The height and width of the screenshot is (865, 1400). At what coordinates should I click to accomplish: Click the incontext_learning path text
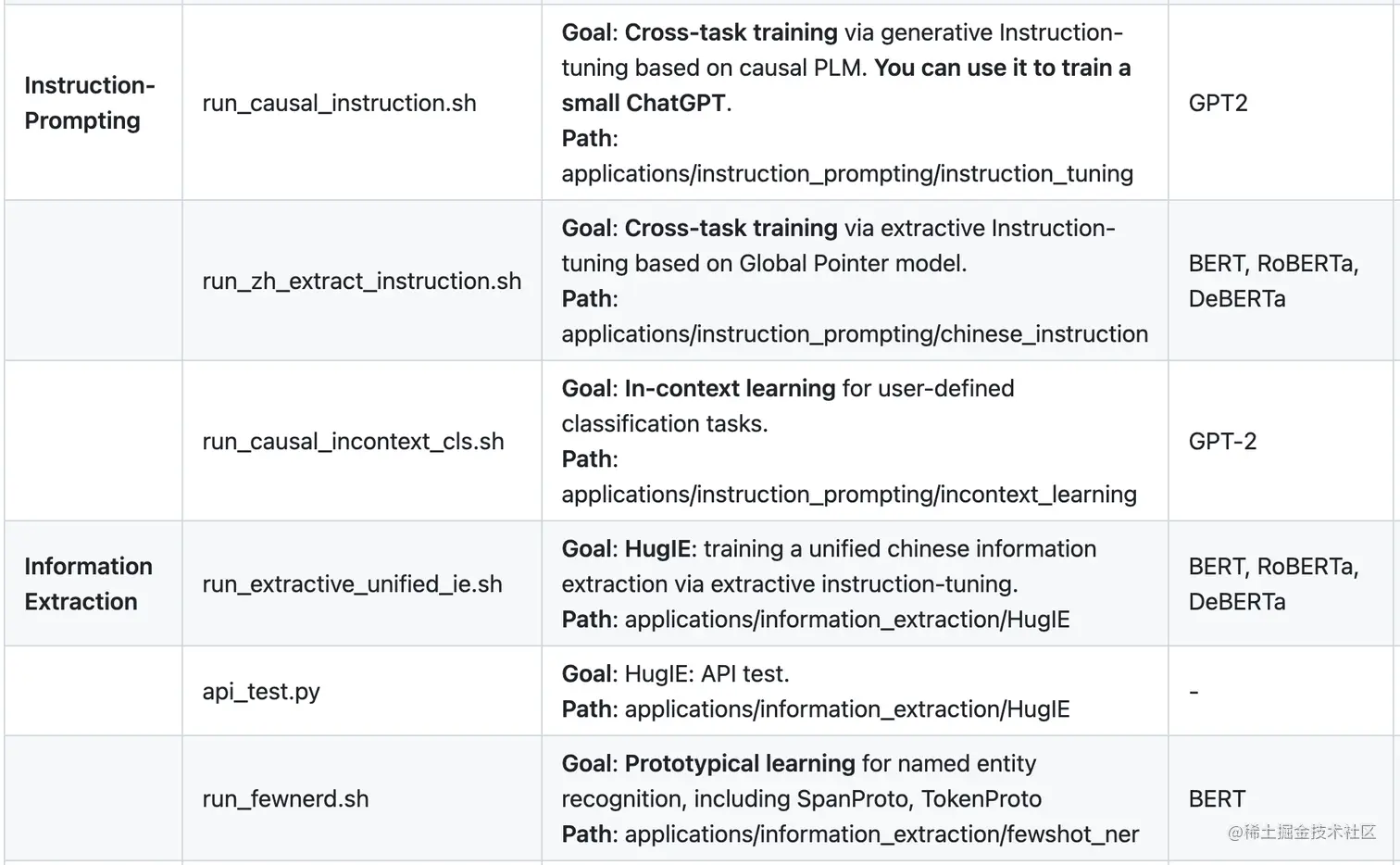848,494
